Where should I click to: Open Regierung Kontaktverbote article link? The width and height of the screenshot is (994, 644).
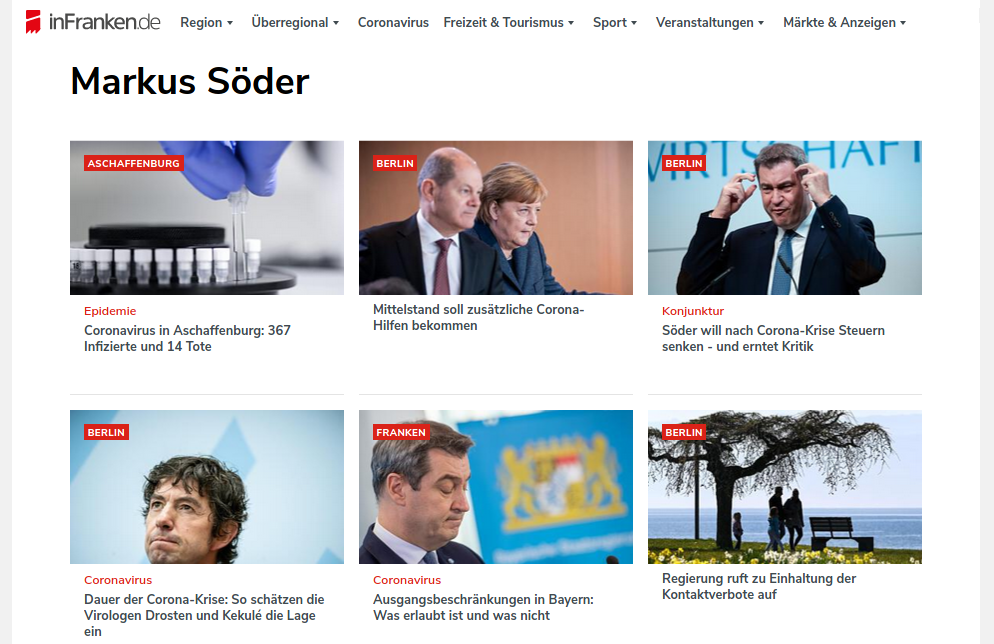point(759,586)
